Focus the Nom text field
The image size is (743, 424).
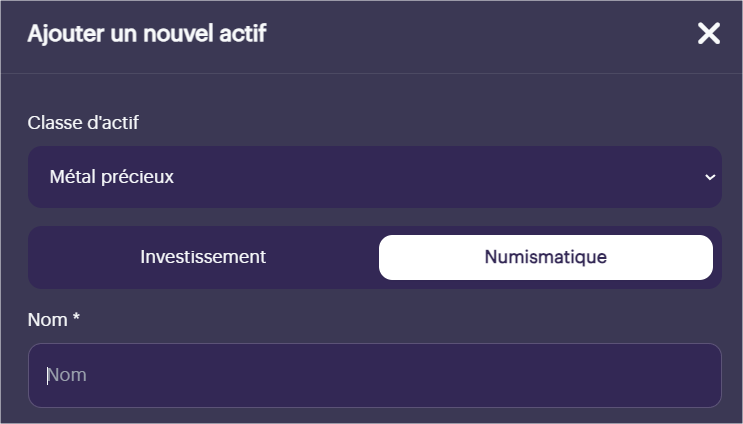[375, 375]
